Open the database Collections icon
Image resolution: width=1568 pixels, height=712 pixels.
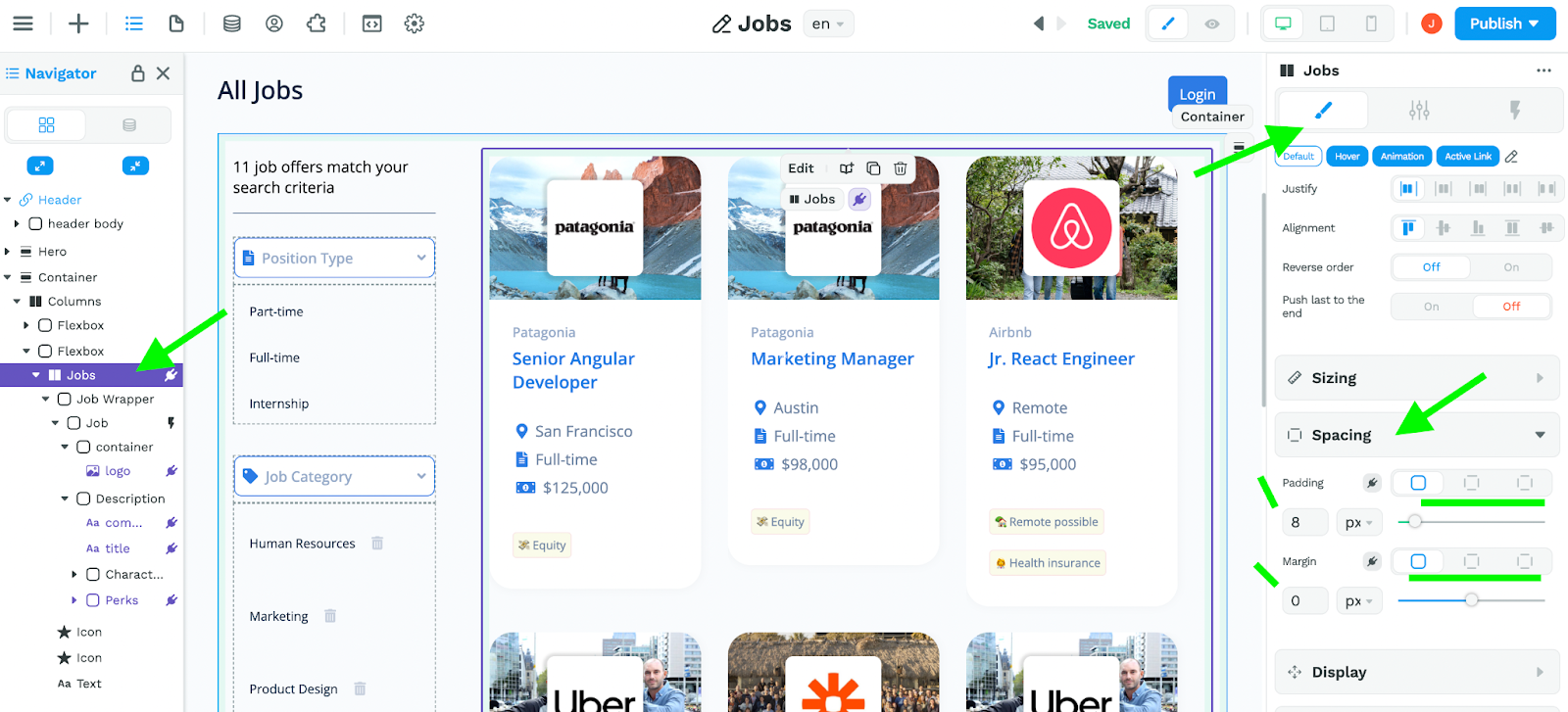coord(232,24)
